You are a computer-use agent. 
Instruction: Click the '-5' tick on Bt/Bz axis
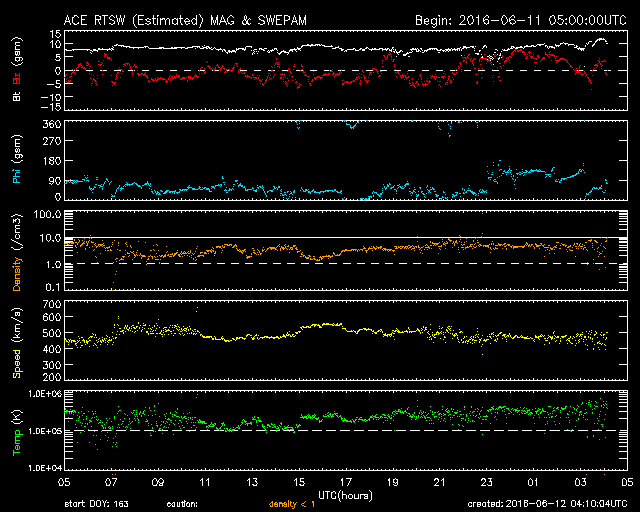click(x=53, y=84)
